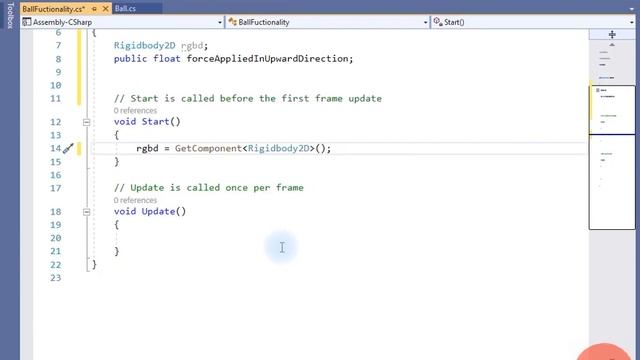Switch to the BallFuctionality.cs tab

point(53,9)
